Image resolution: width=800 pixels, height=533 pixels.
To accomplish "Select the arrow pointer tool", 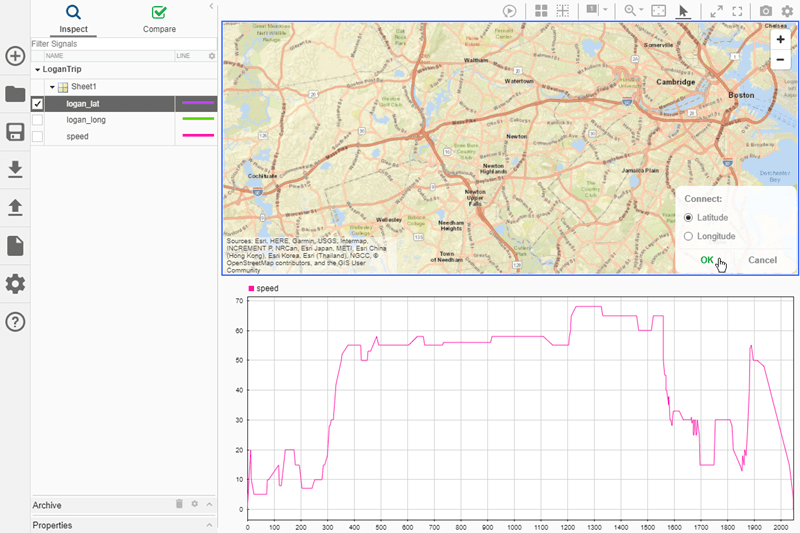I will 683,11.
